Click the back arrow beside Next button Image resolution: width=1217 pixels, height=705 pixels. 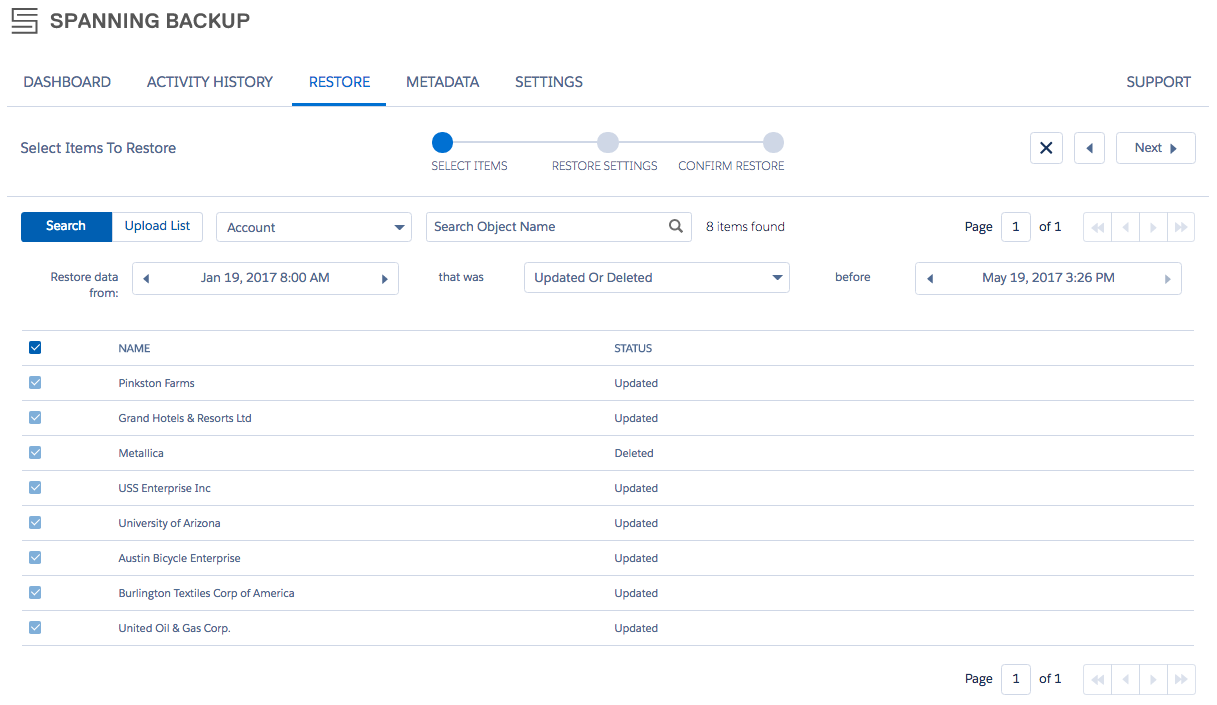1089,147
